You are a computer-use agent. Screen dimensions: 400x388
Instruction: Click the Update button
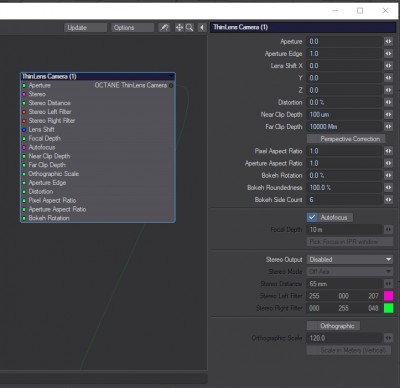coord(85,28)
